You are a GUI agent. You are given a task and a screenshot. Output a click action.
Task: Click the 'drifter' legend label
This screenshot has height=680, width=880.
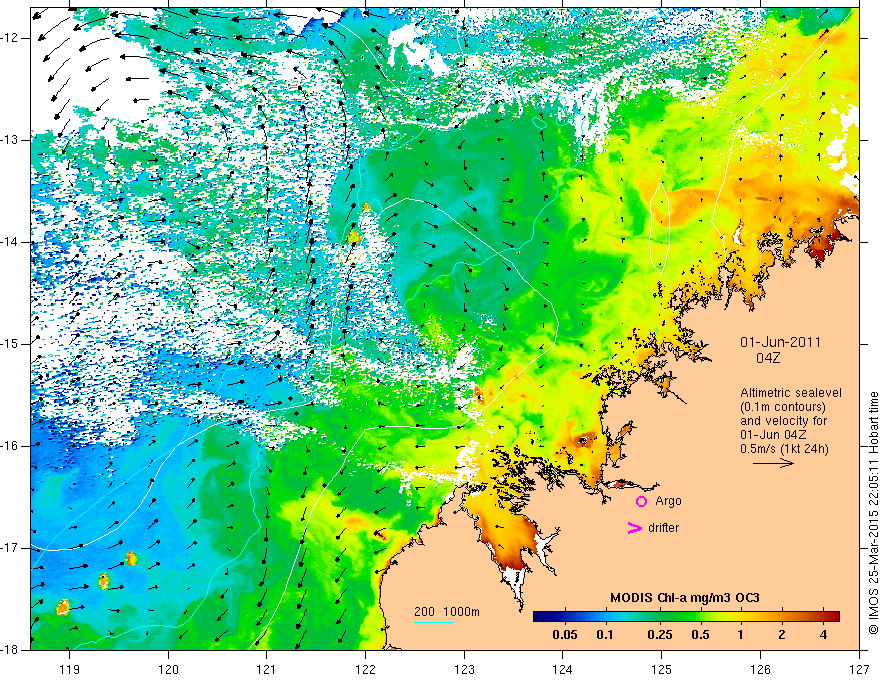click(663, 528)
